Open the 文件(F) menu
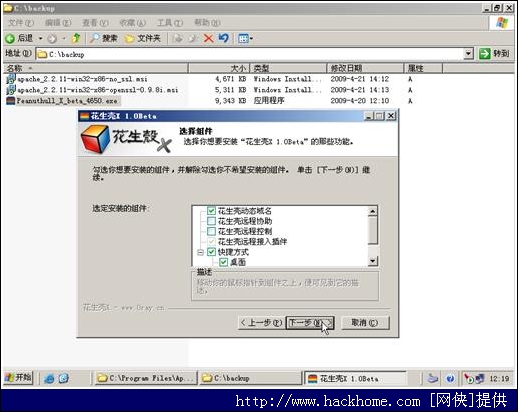 point(21,23)
